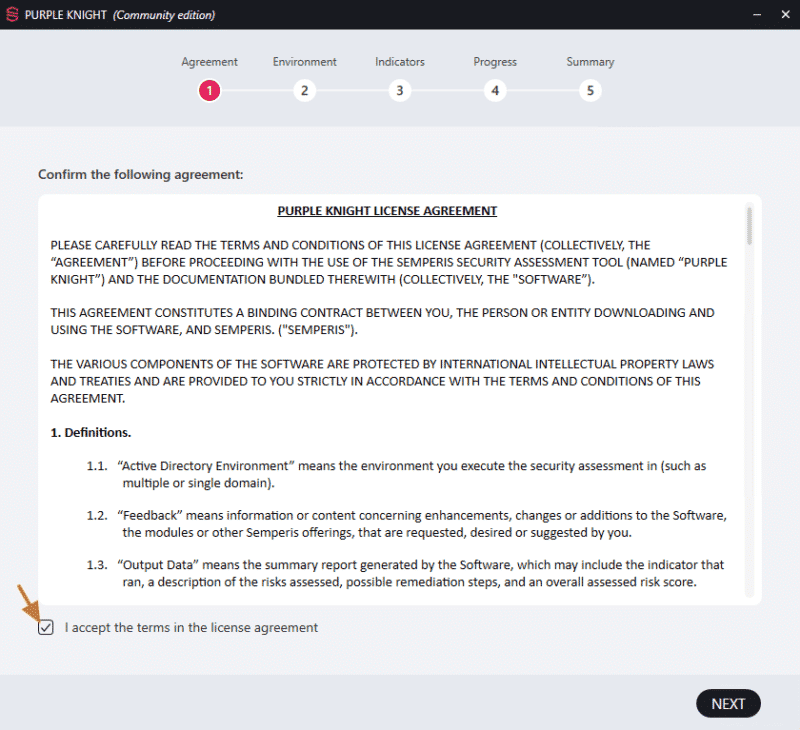Open the Indicators step label
Viewport: 800px width, 730px height.
pyautogui.click(x=400, y=62)
